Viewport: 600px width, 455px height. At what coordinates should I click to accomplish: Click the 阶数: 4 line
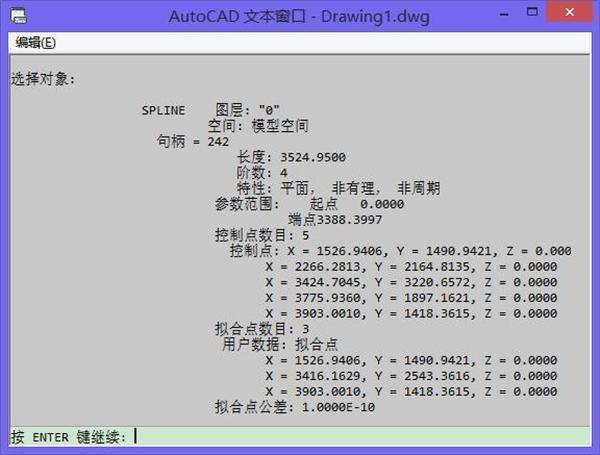(x=262, y=173)
